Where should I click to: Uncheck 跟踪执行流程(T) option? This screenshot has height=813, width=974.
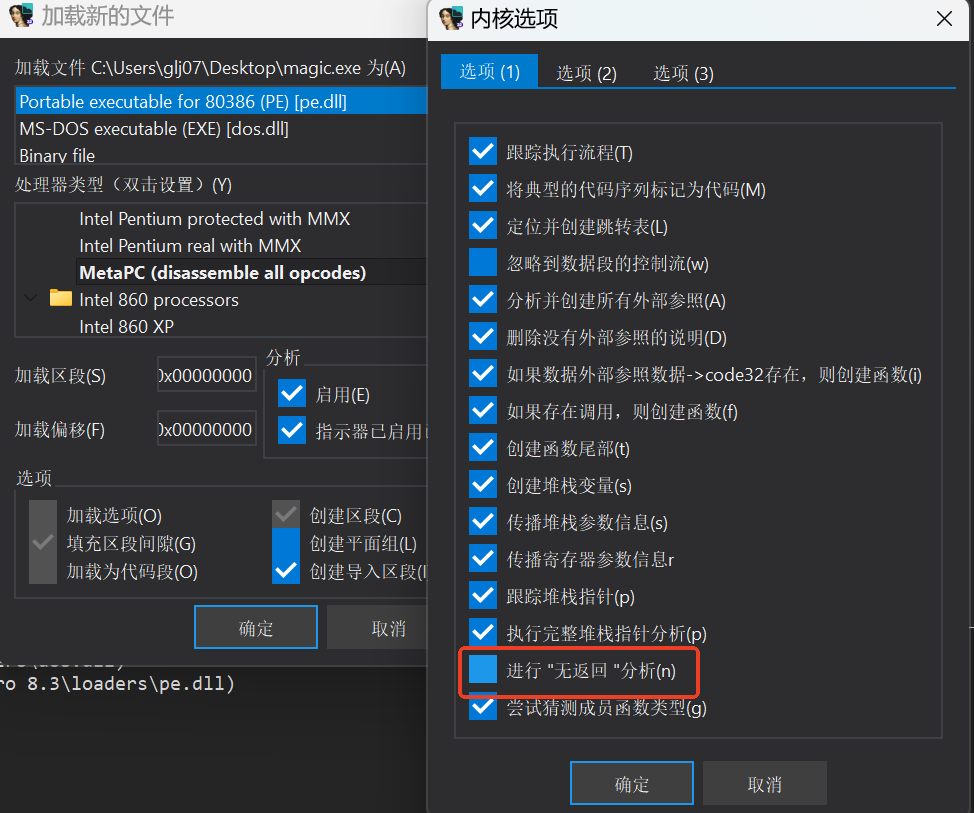coord(483,152)
